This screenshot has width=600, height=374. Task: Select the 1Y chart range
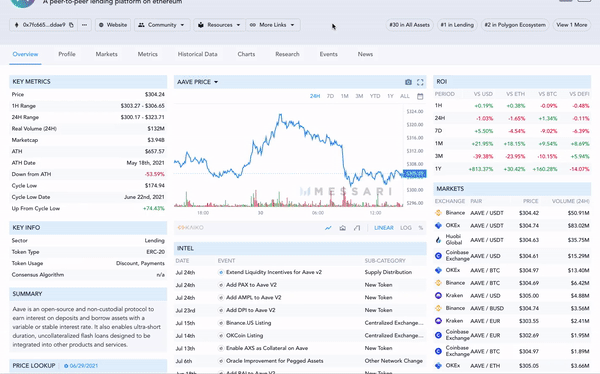390,96
